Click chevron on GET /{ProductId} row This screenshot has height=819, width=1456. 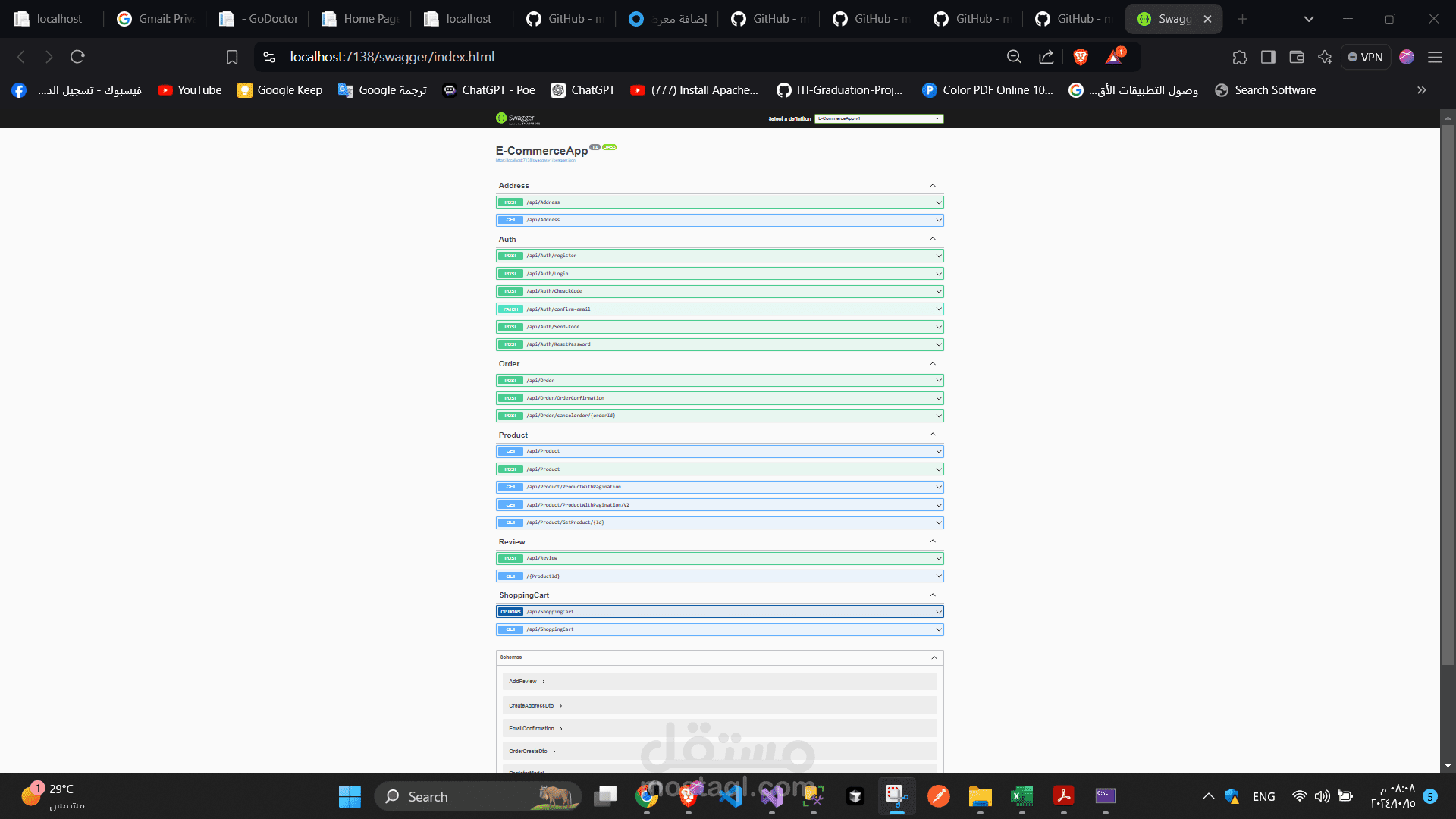coord(939,576)
